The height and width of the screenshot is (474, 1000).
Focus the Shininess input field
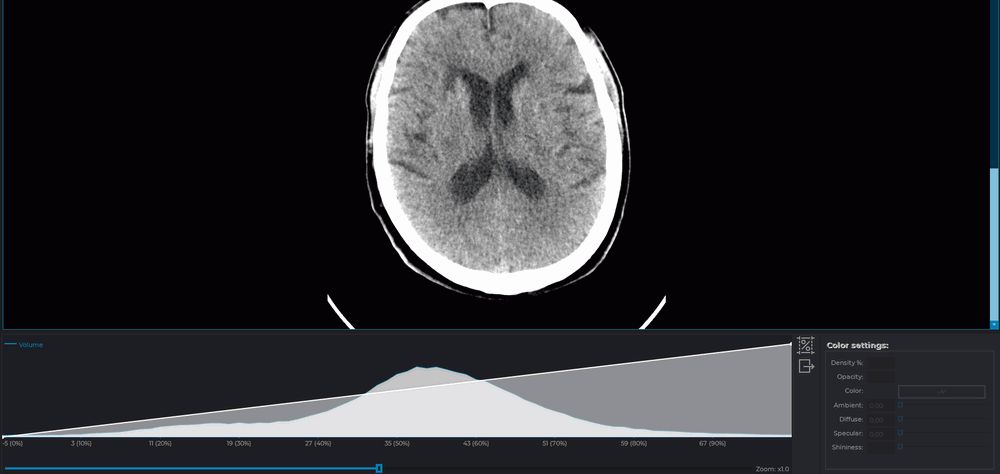(x=879, y=447)
